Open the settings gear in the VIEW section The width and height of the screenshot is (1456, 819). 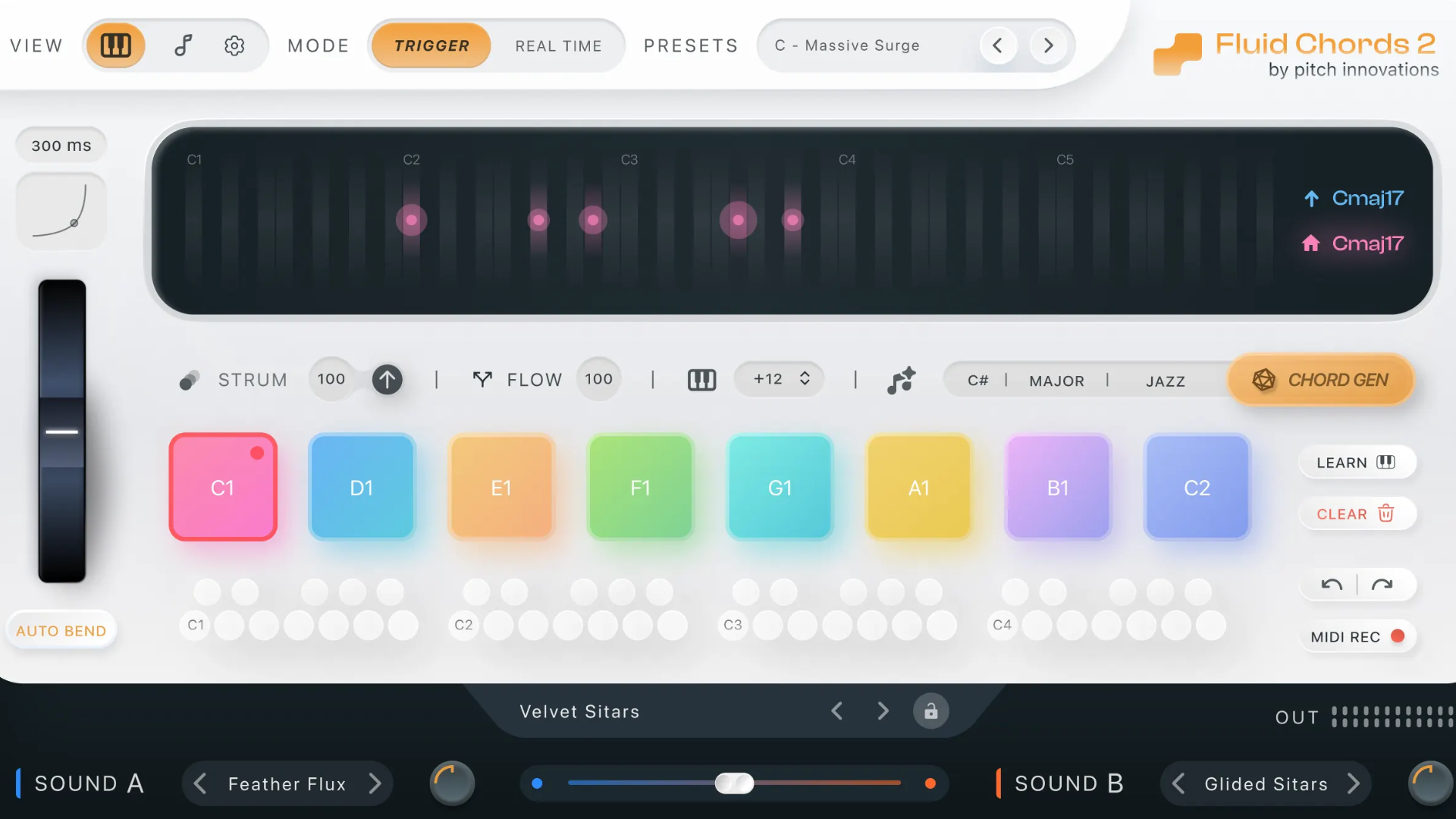pyautogui.click(x=235, y=45)
